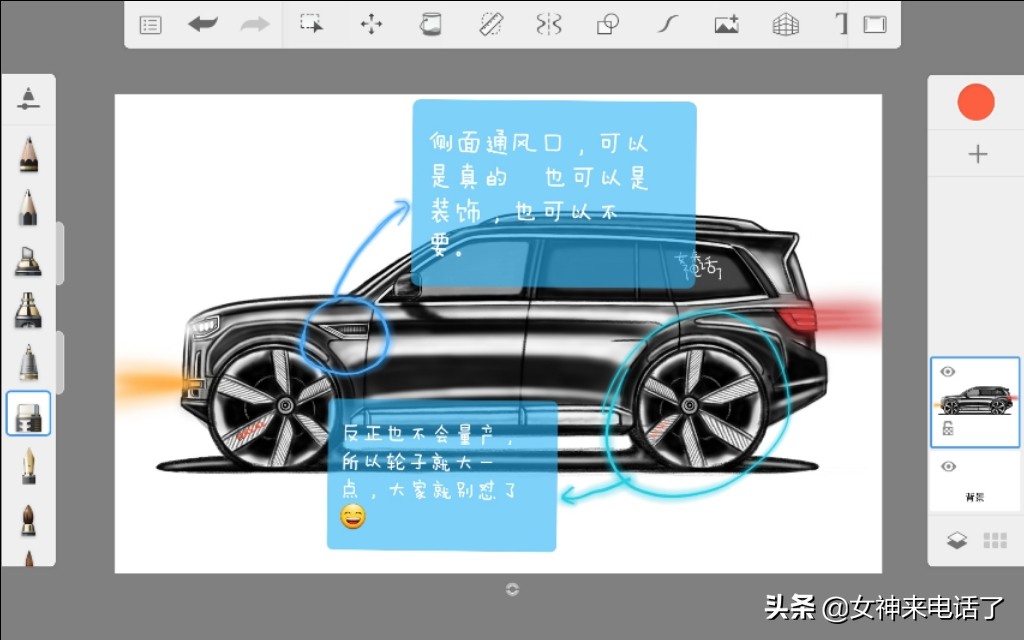Open blend options via the layers icon
This screenshot has height=640, width=1024.
click(959, 539)
